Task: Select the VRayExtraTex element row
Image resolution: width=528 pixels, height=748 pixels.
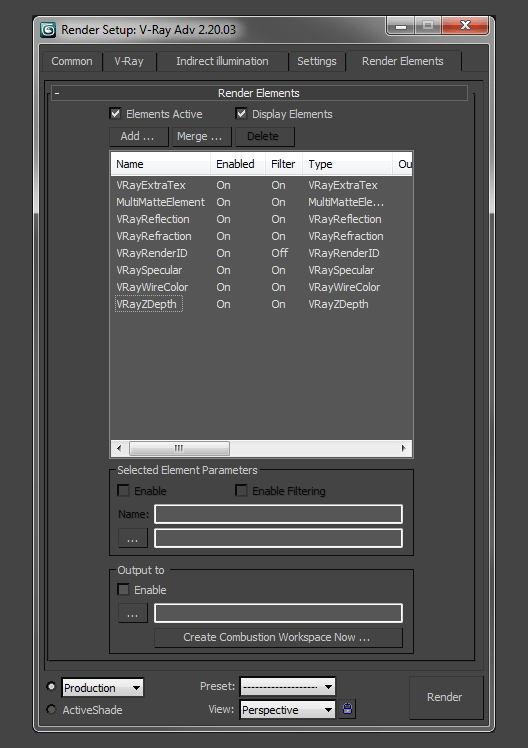Action: [261, 185]
